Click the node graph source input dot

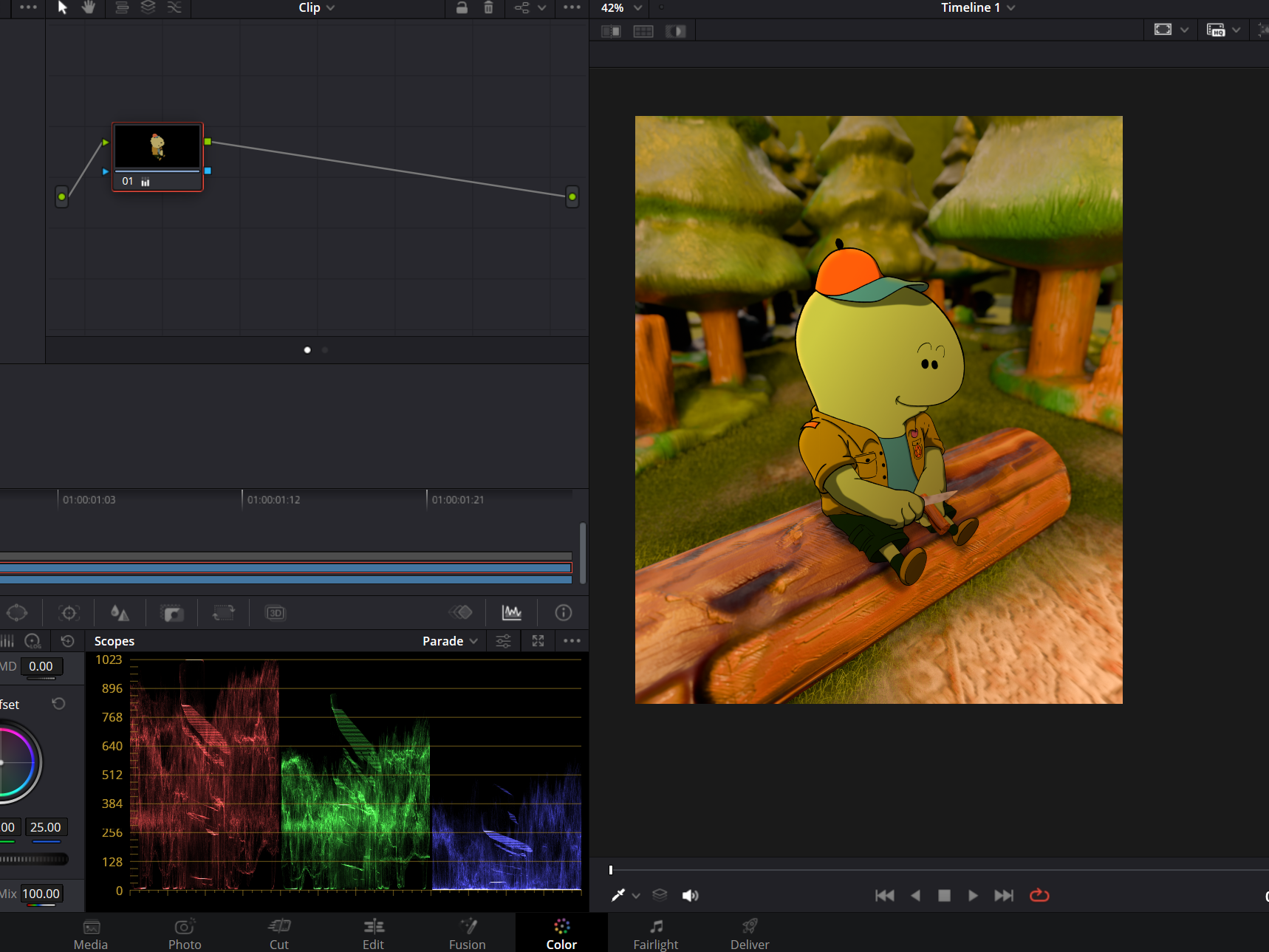(x=62, y=196)
